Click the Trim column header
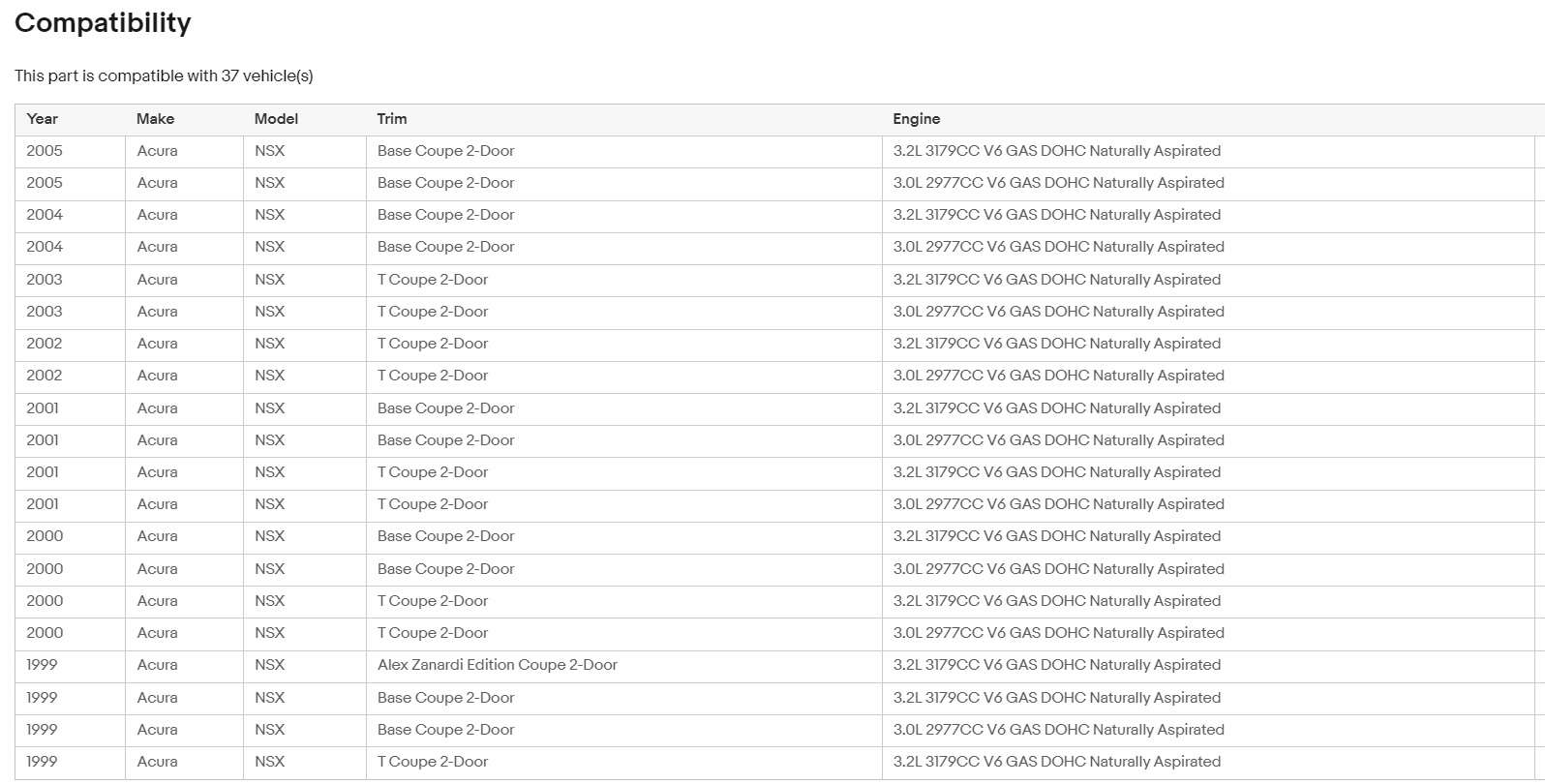1545x784 pixels. pyautogui.click(x=392, y=119)
